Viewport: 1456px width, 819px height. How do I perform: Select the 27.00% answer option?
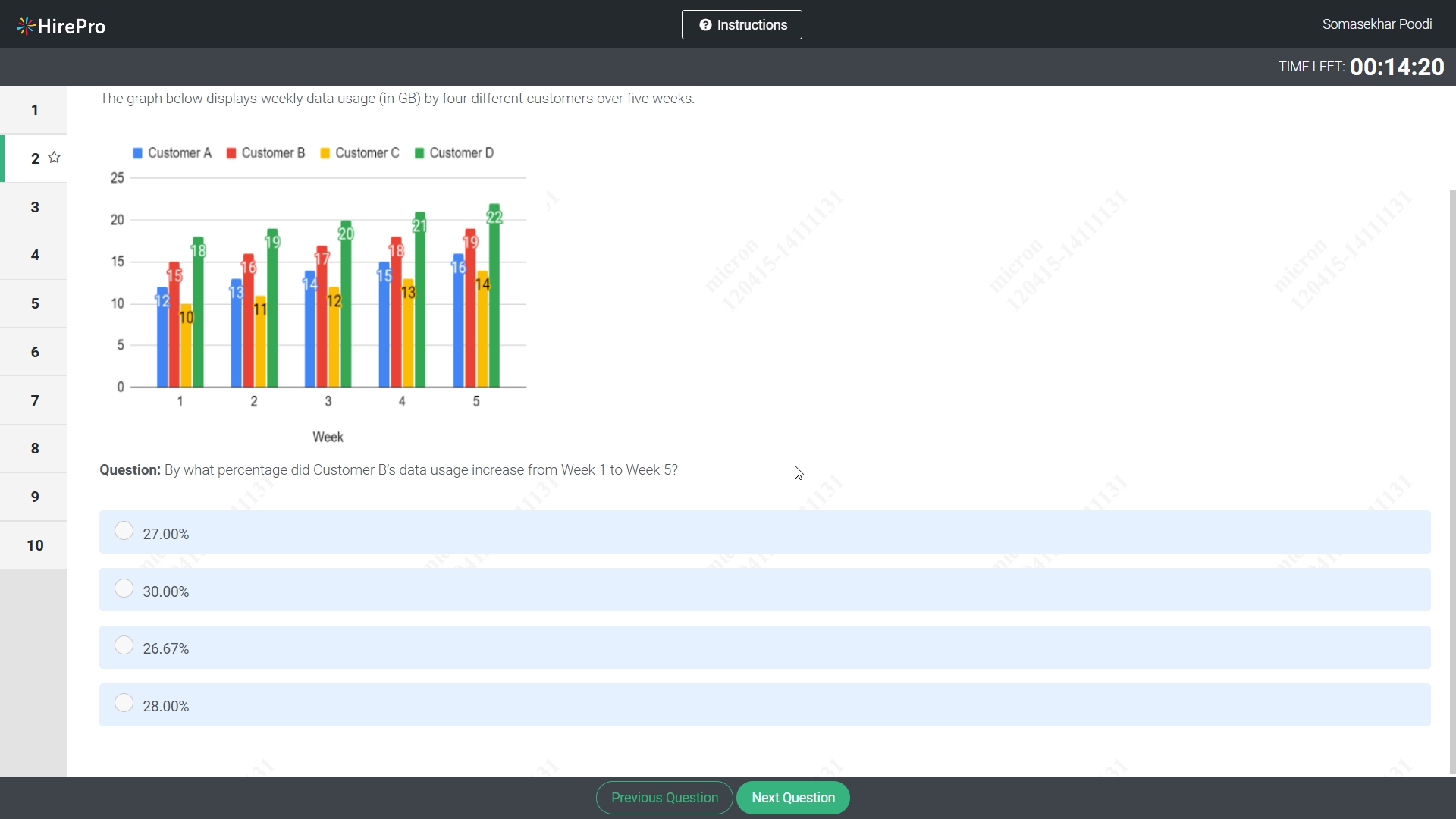(x=764, y=532)
